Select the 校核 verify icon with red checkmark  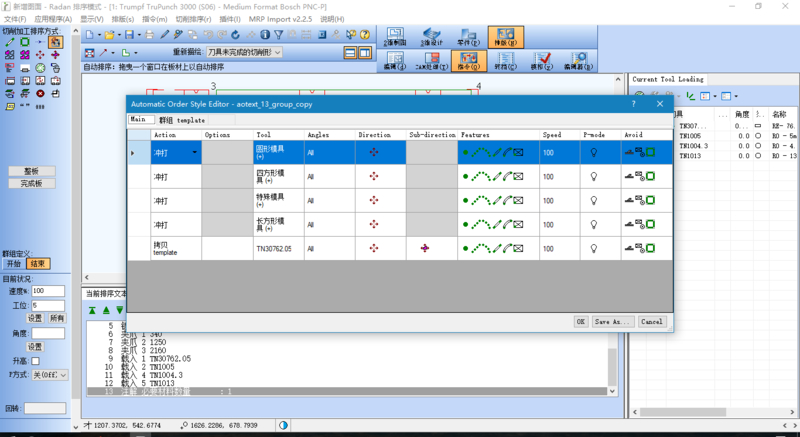tap(540, 62)
